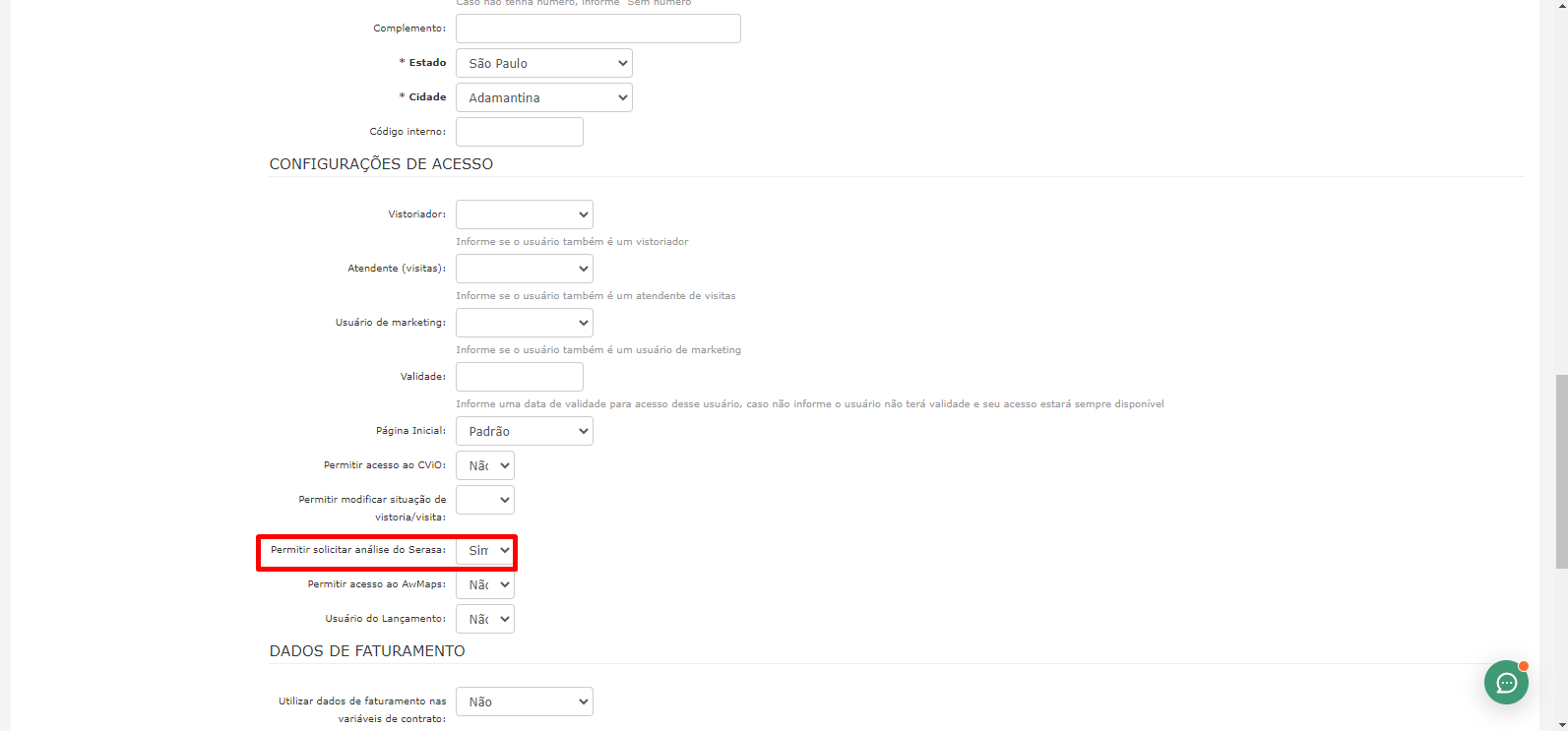
Task: Click the 'Informe uma data de validade' hint text
Action: 810,404
